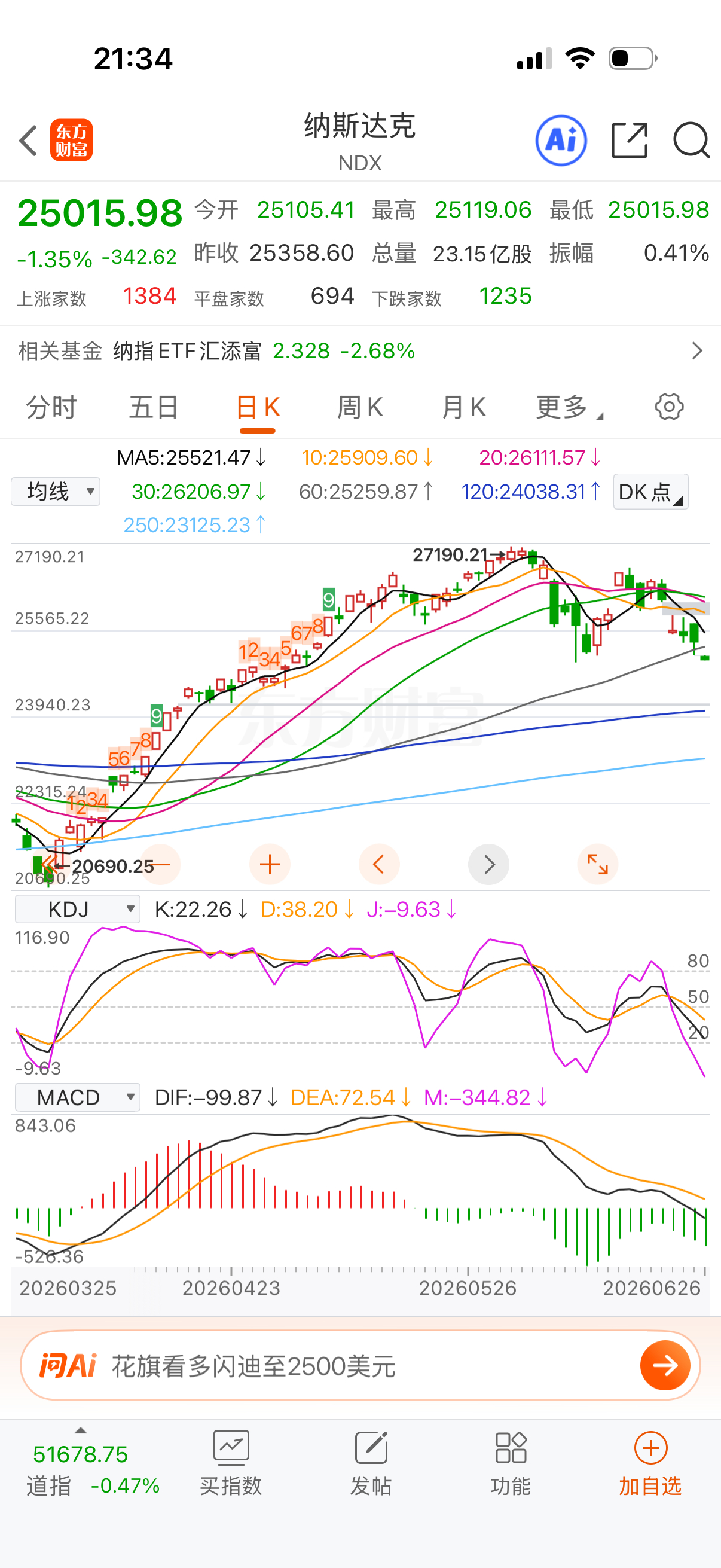Open the DK点 dropdown
This screenshot has width=721, height=1568.
click(x=650, y=491)
